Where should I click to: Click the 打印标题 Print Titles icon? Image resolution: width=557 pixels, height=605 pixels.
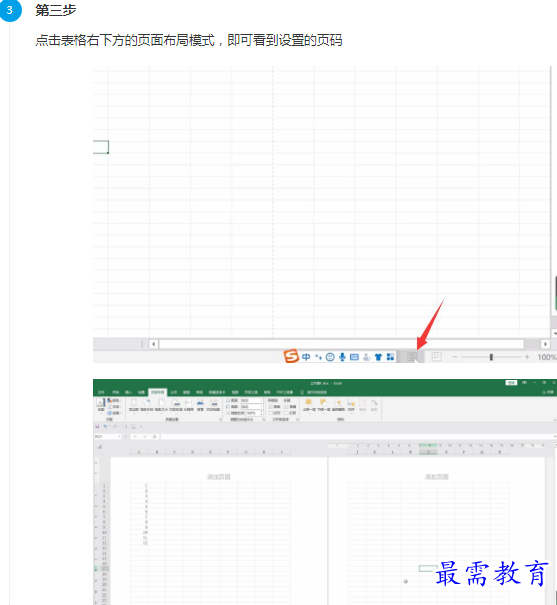pyautogui.click(x=213, y=404)
